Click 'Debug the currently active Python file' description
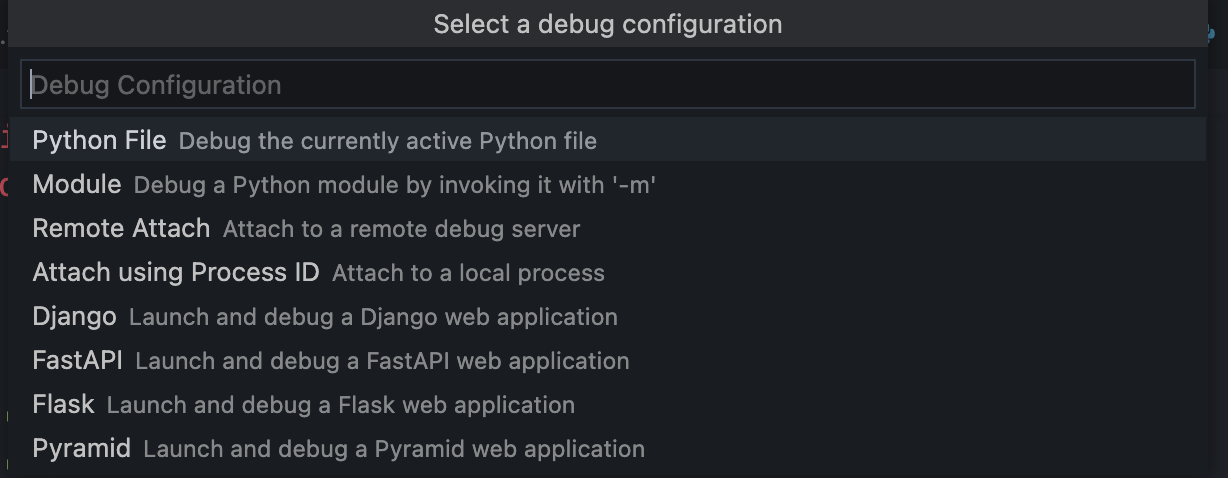Viewport: 1228px width, 478px height. point(387,141)
